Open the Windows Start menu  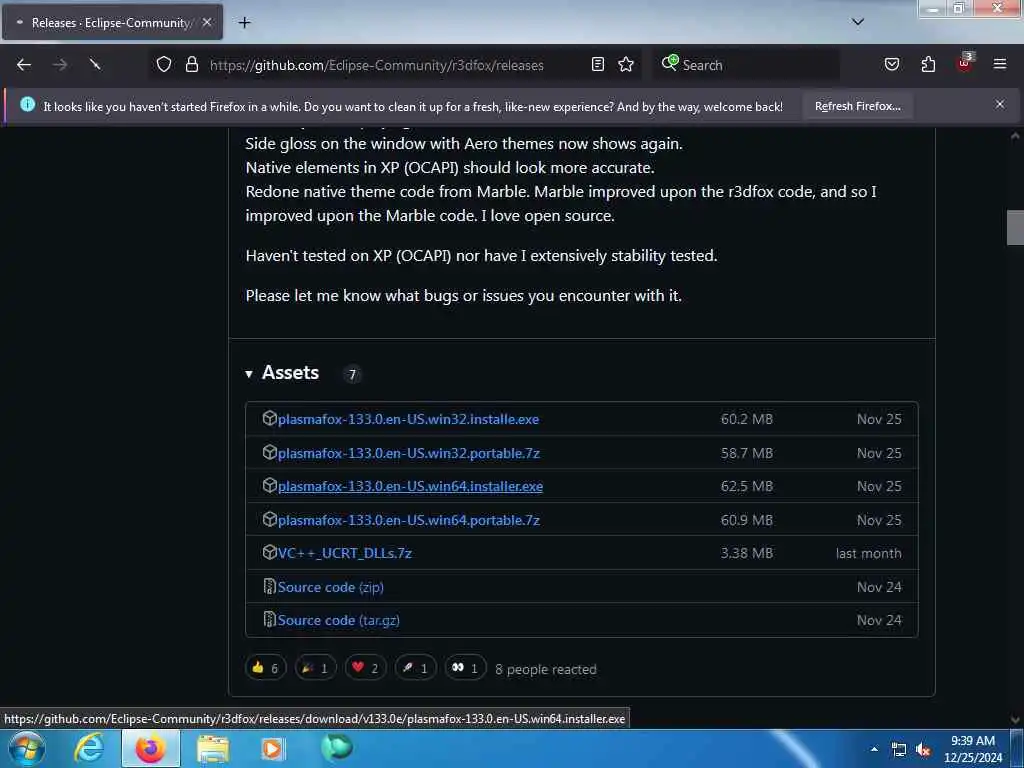coord(26,748)
